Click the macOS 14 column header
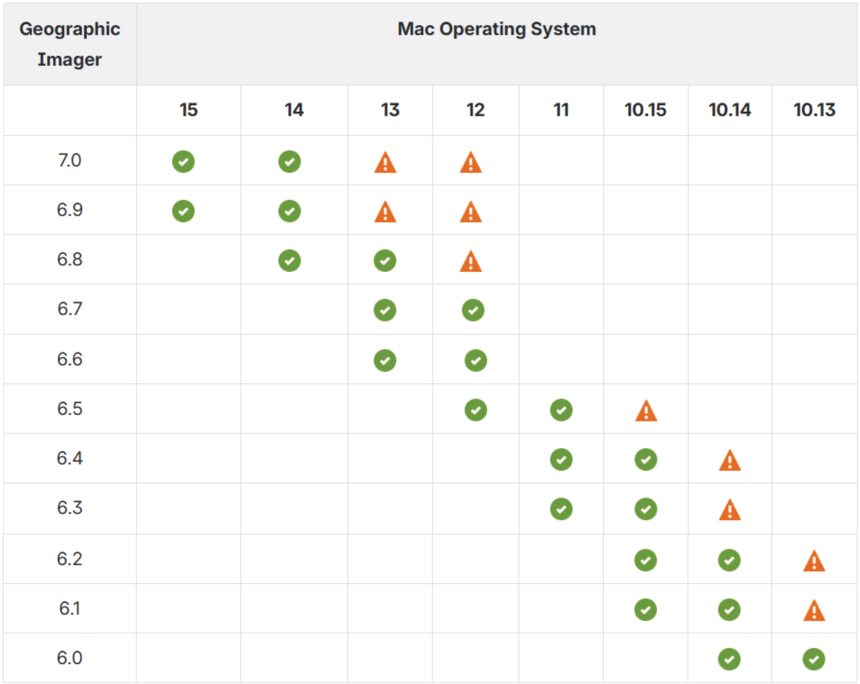The image size is (860, 684). click(x=294, y=110)
